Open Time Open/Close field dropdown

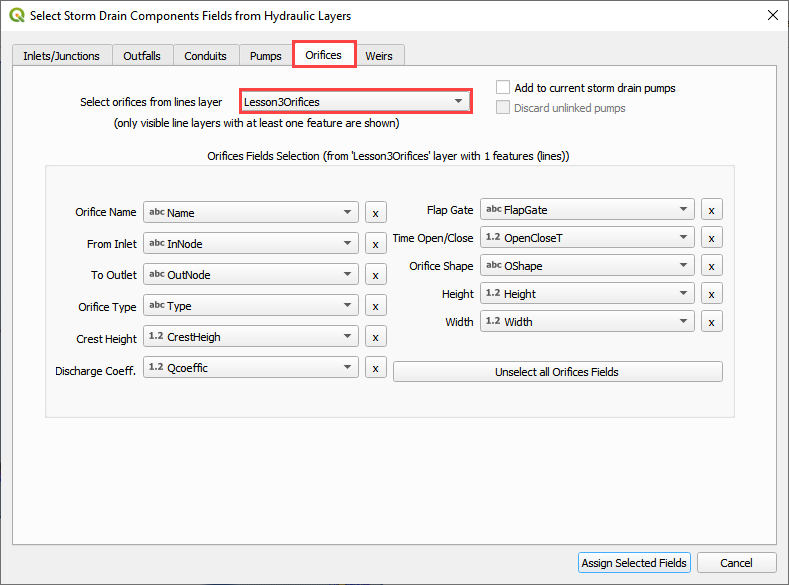click(587, 238)
